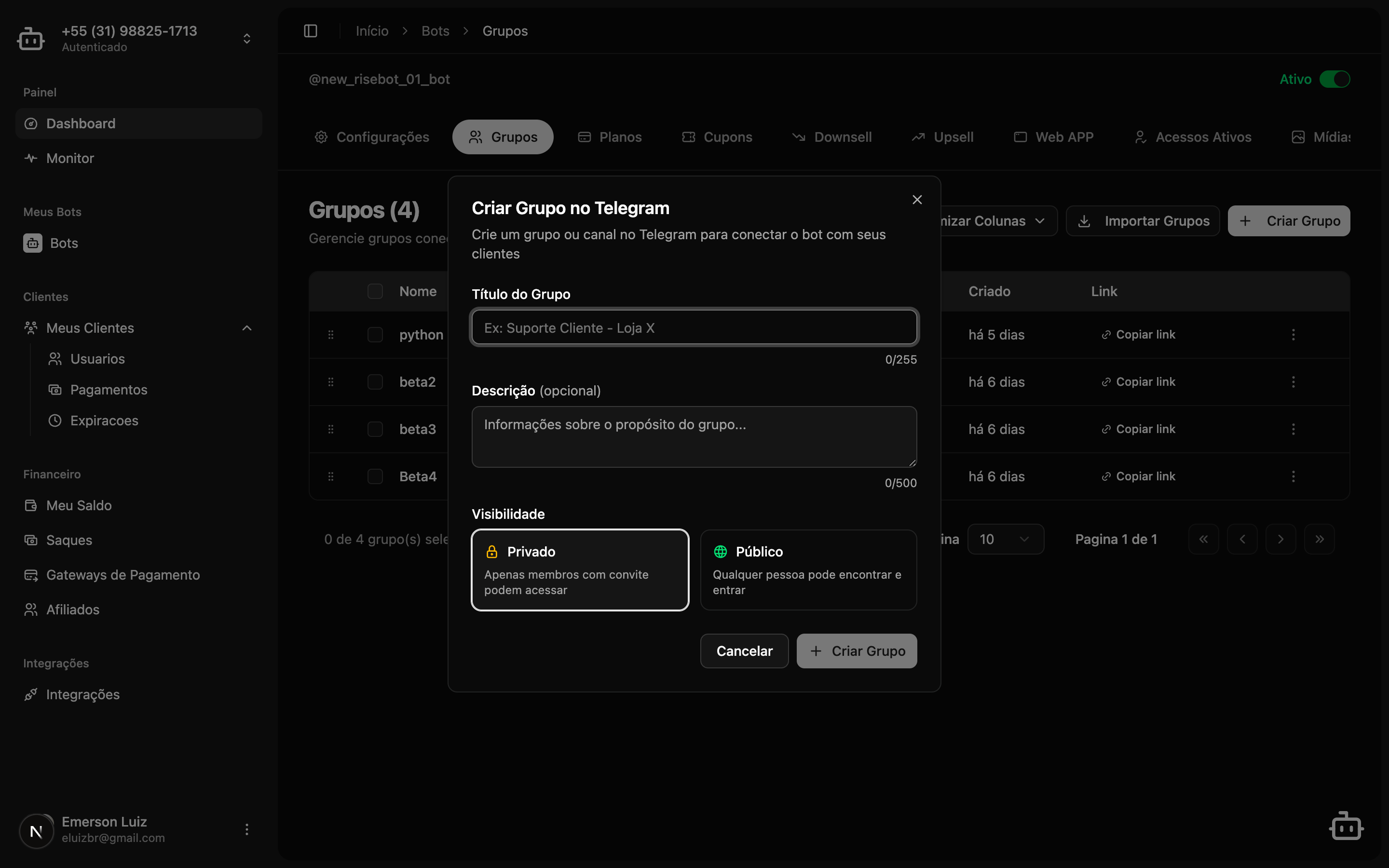Click Criar Grupo button in page header

1289,221
